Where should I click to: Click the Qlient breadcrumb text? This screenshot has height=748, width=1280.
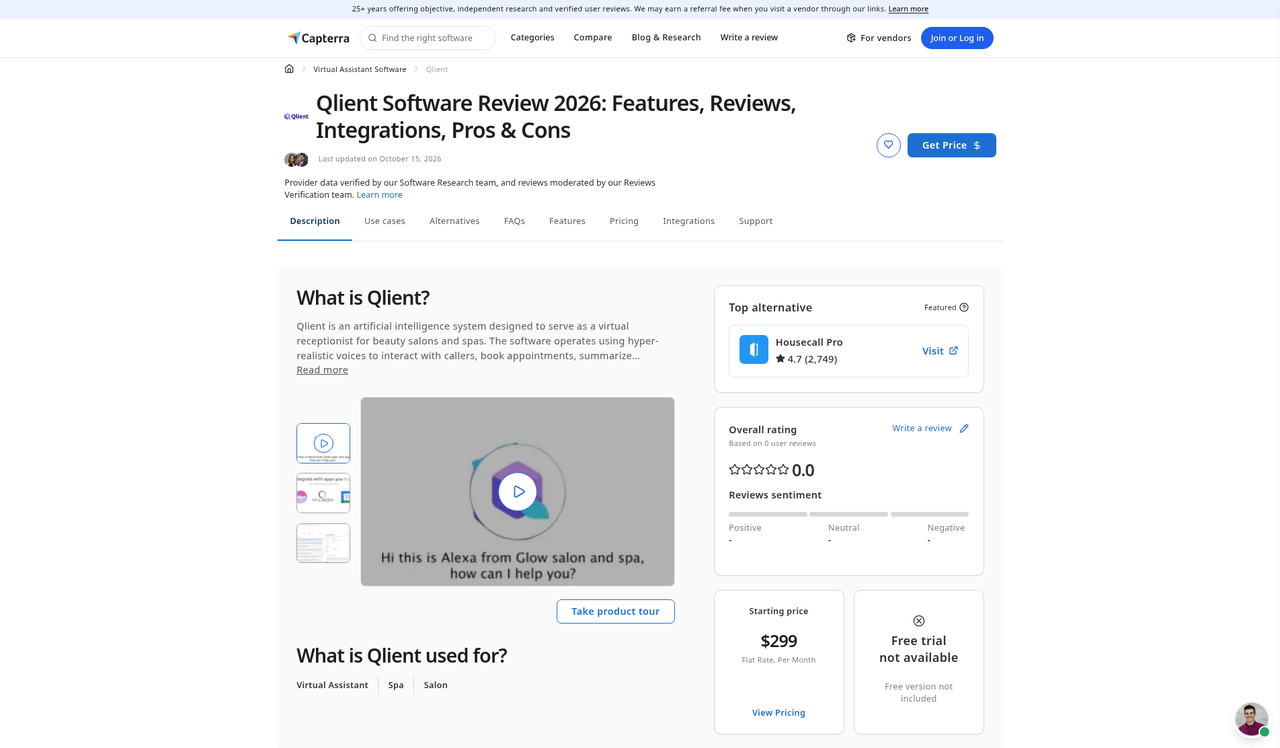point(437,69)
